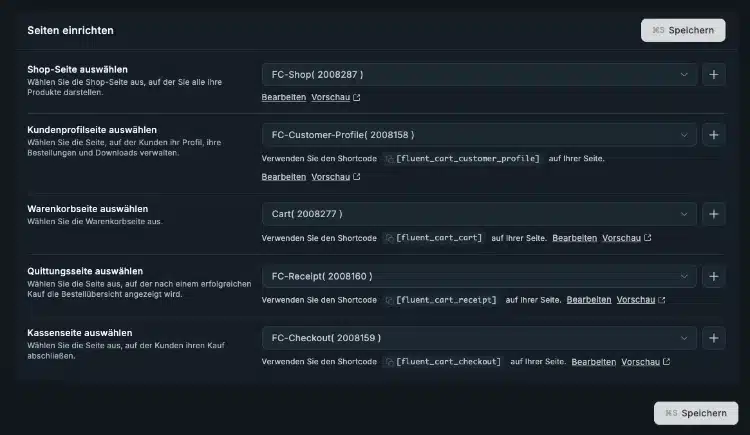This screenshot has width=750, height=435.
Task: Click the top Speichern button
Action: click(683, 30)
